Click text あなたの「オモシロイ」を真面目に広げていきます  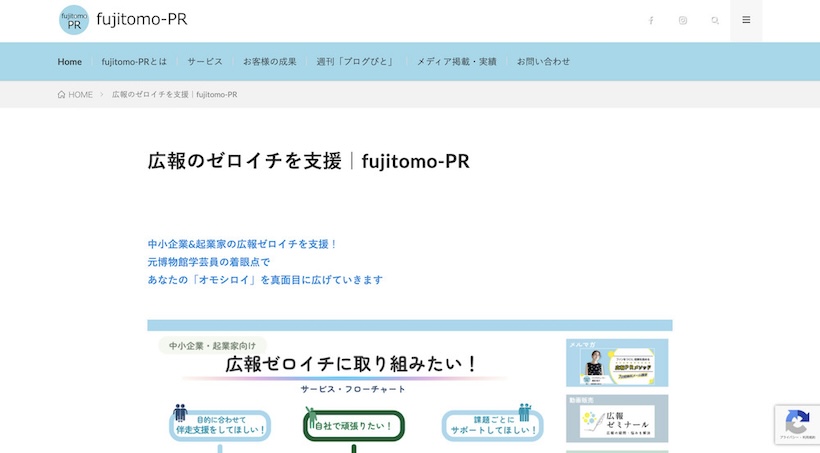[265, 280]
